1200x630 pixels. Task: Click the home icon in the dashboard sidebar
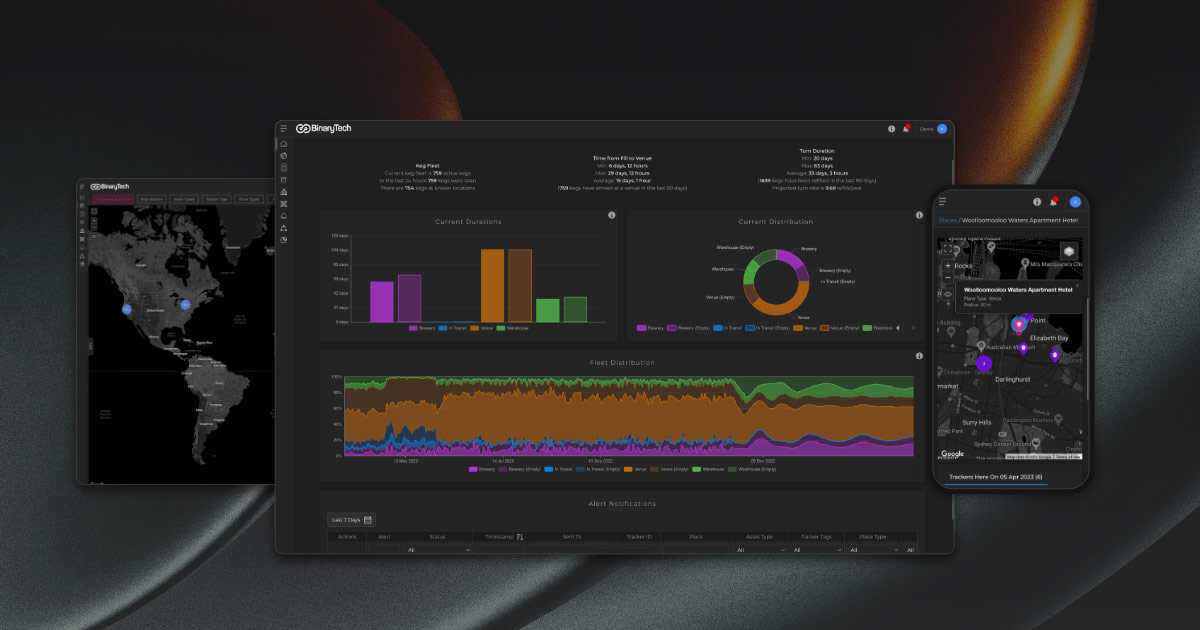coord(284,144)
